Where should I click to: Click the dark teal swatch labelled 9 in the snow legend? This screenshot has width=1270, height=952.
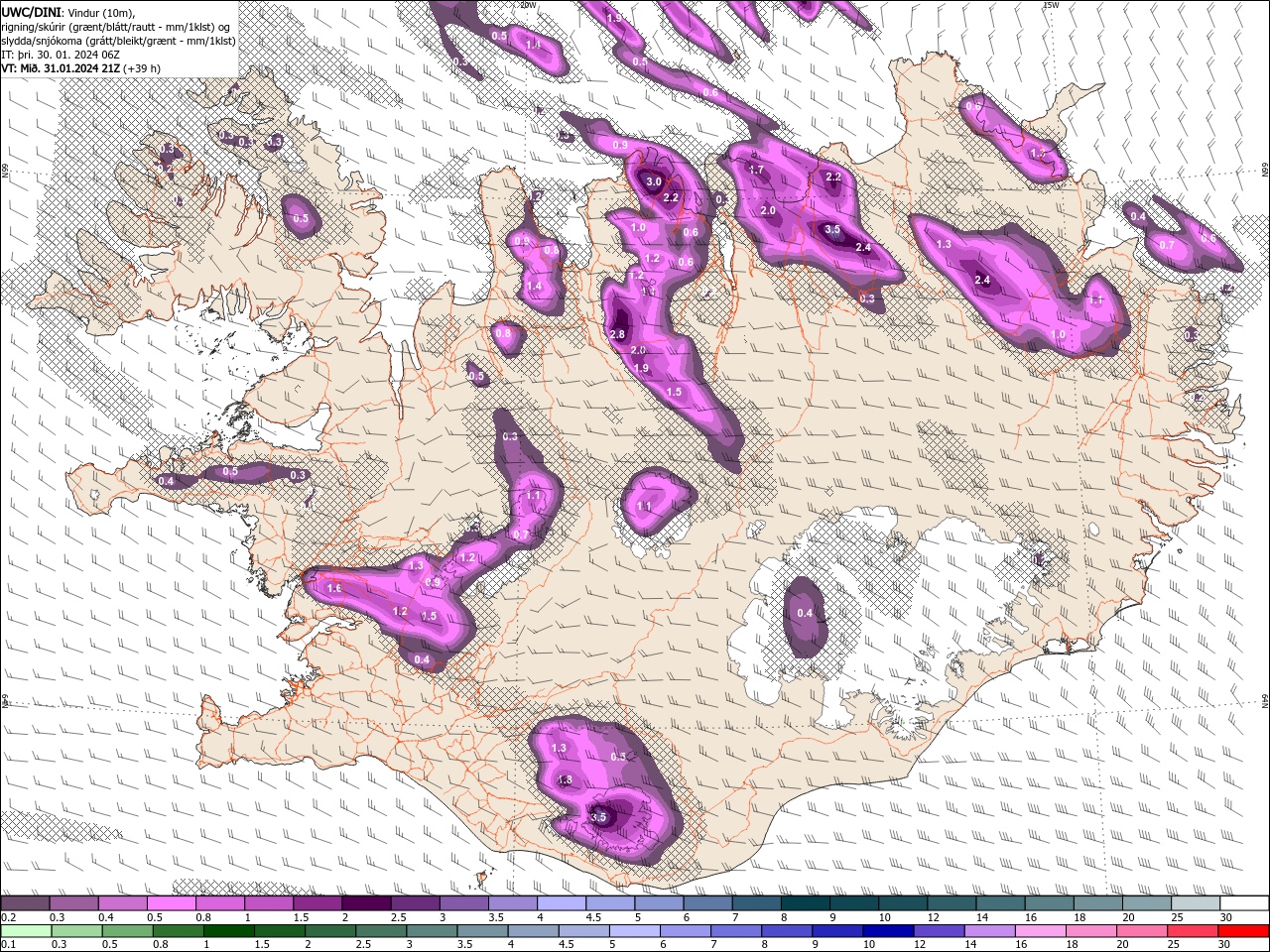854,903
